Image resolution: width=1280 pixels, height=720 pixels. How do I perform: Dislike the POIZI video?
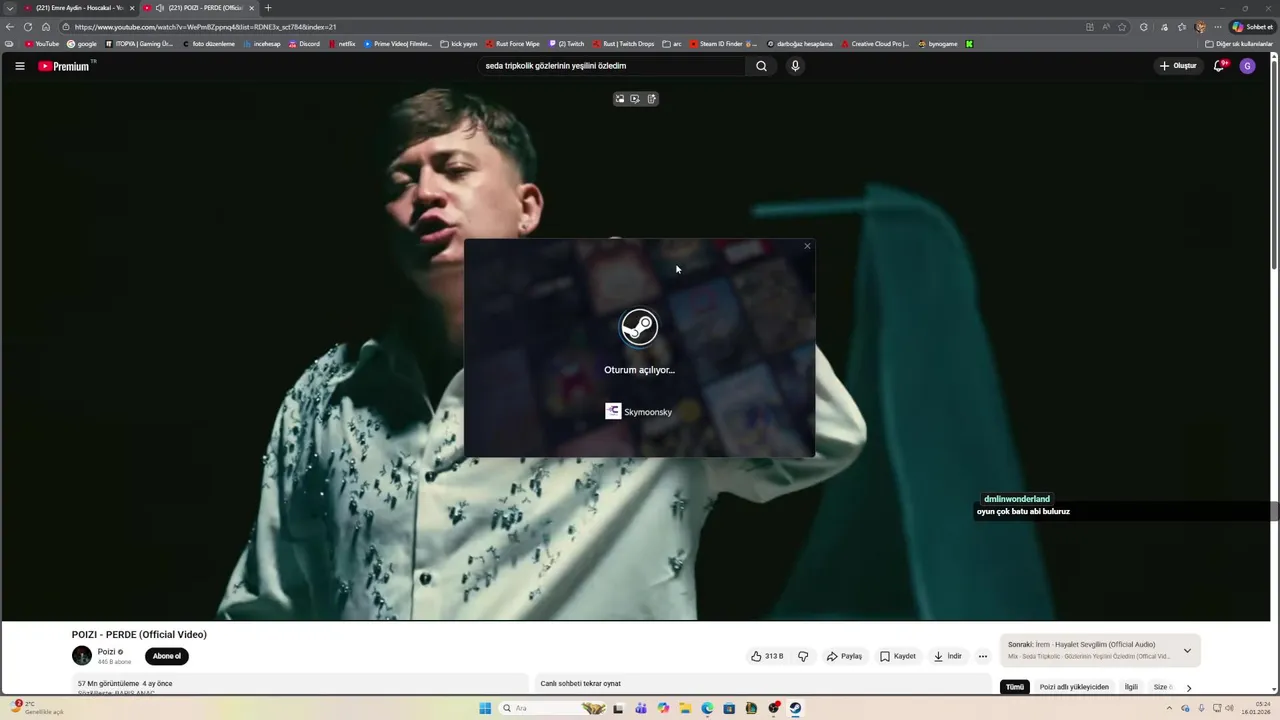pyautogui.click(x=803, y=656)
